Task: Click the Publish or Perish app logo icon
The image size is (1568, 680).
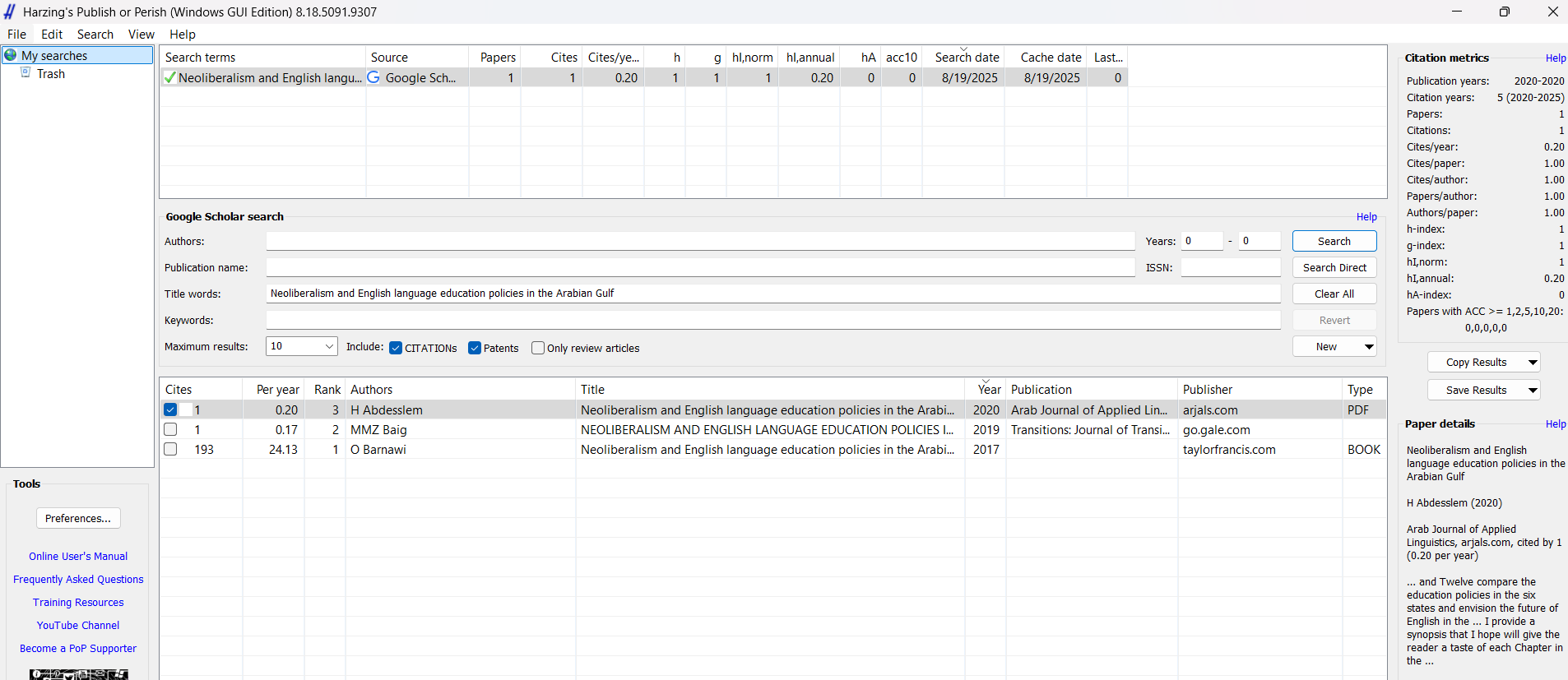Action: [x=10, y=12]
